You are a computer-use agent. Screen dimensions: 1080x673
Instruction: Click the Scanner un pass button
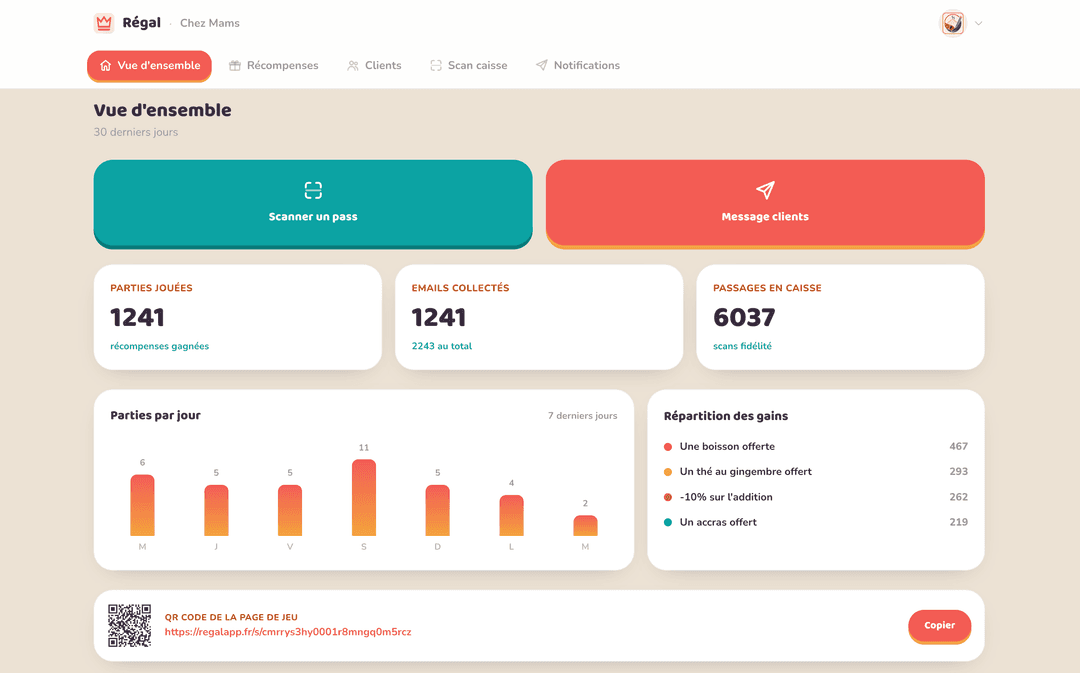coord(313,204)
